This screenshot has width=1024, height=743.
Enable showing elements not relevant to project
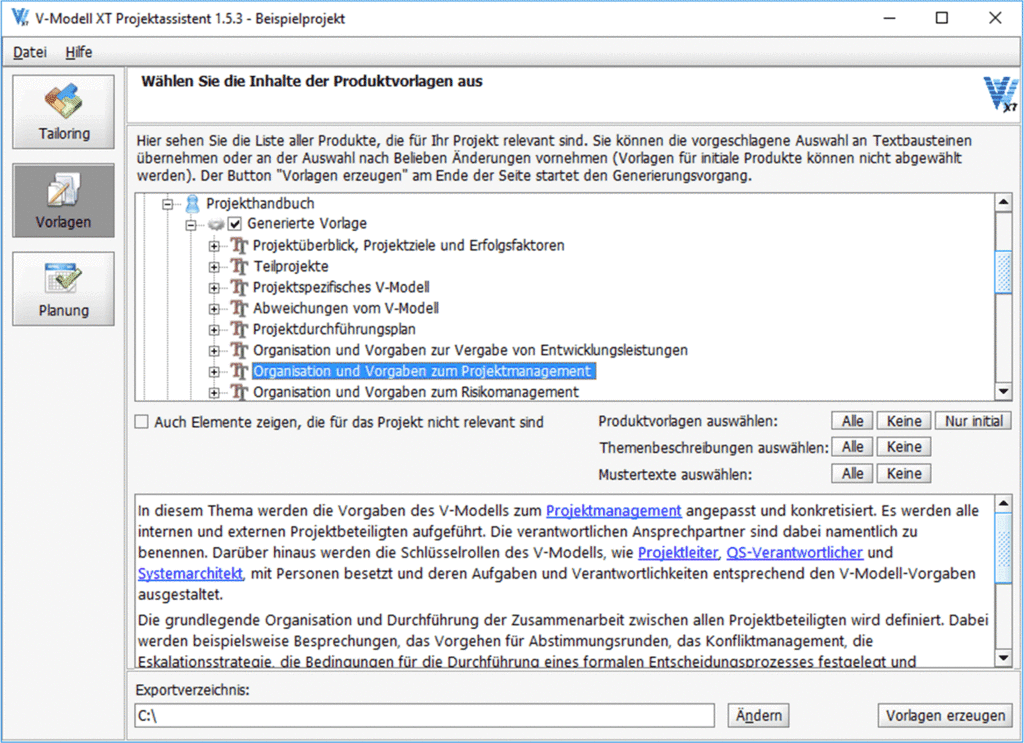coord(141,422)
